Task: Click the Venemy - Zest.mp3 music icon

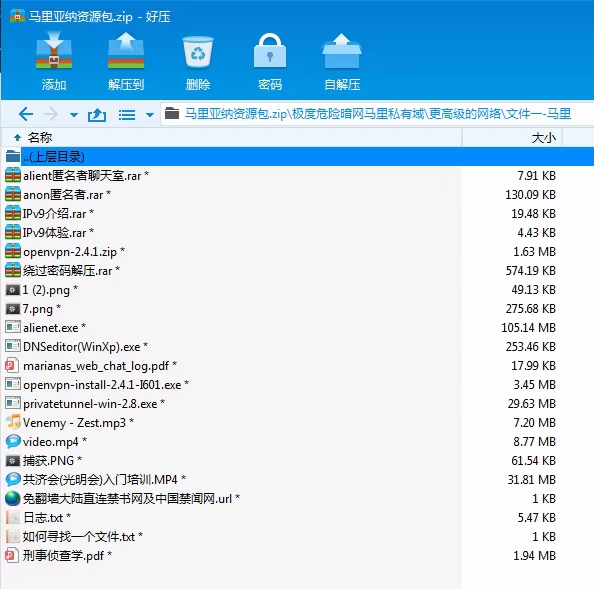Action: [x=13, y=422]
